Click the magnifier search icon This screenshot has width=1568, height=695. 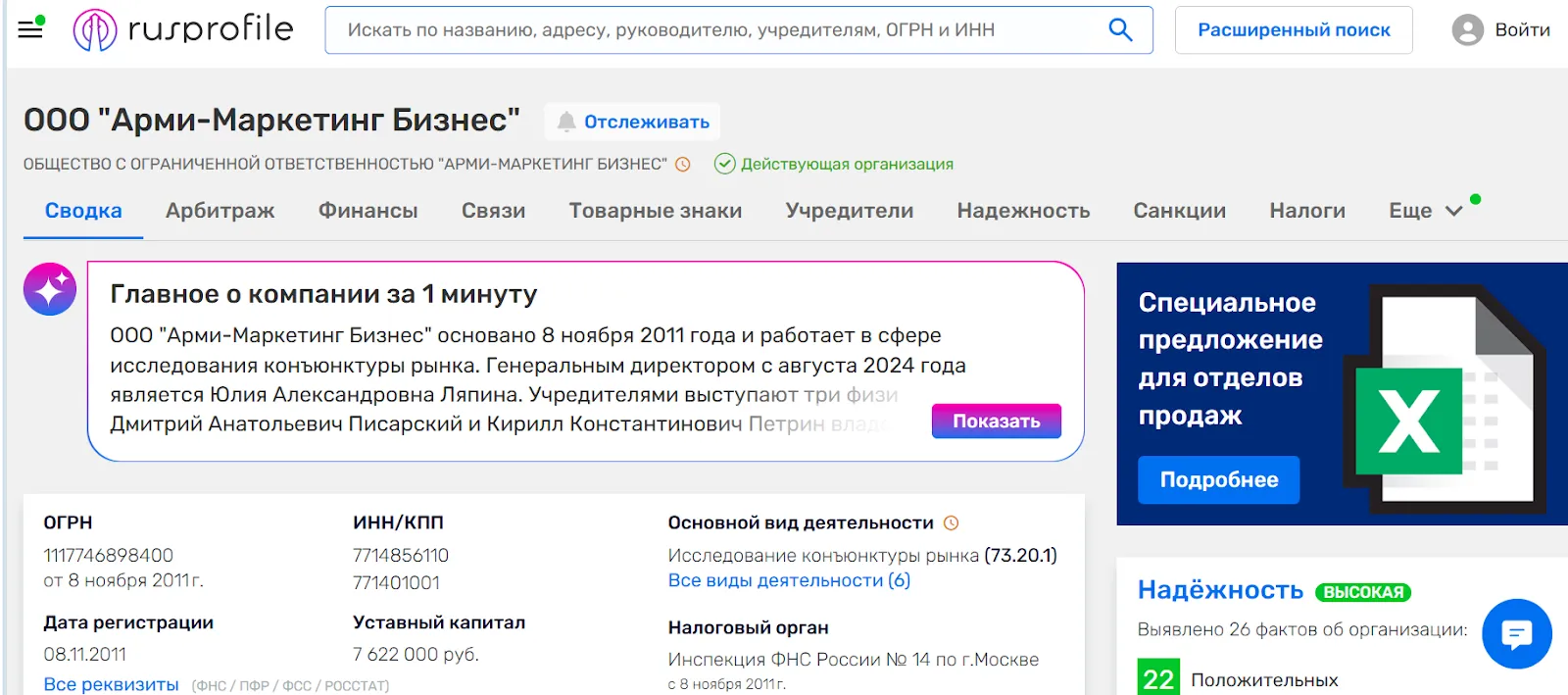pyautogui.click(x=1120, y=29)
